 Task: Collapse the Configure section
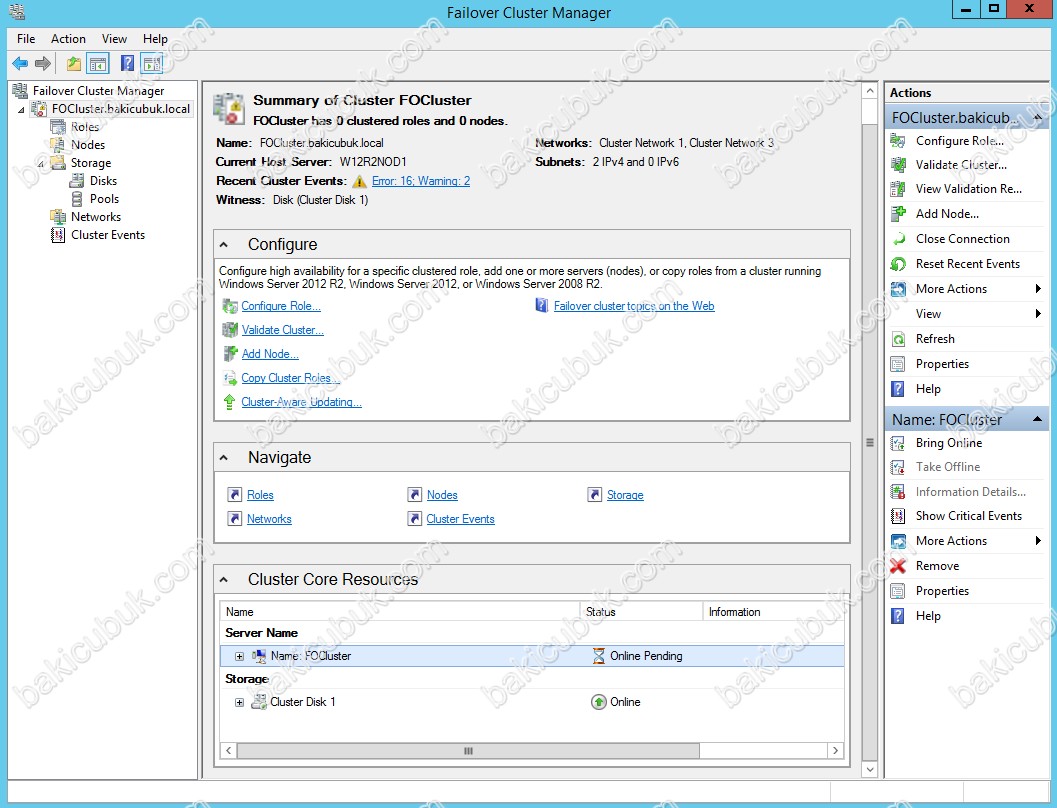224,245
